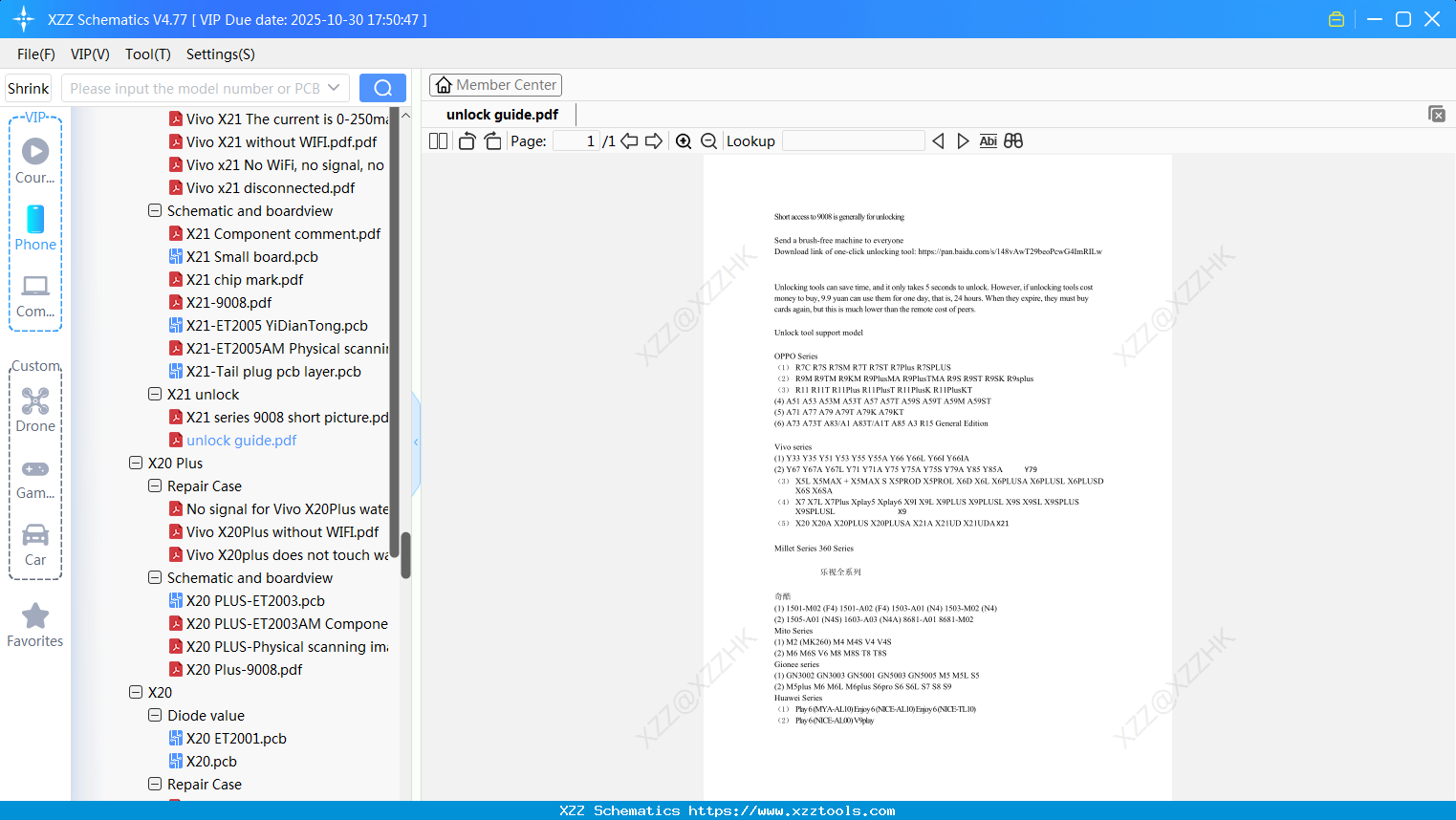
Task: Rotate the PDF page counterclockwise
Action: pyautogui.click(x=467, y=141)
